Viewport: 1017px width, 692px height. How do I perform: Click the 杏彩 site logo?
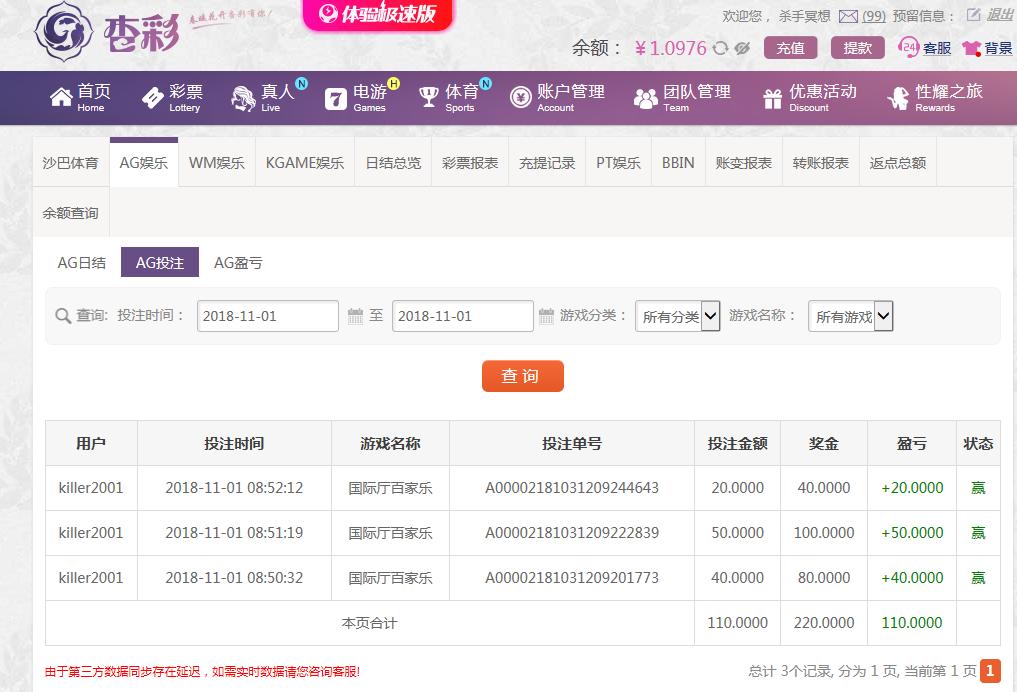pyautogui.click(x=108, y=33)
